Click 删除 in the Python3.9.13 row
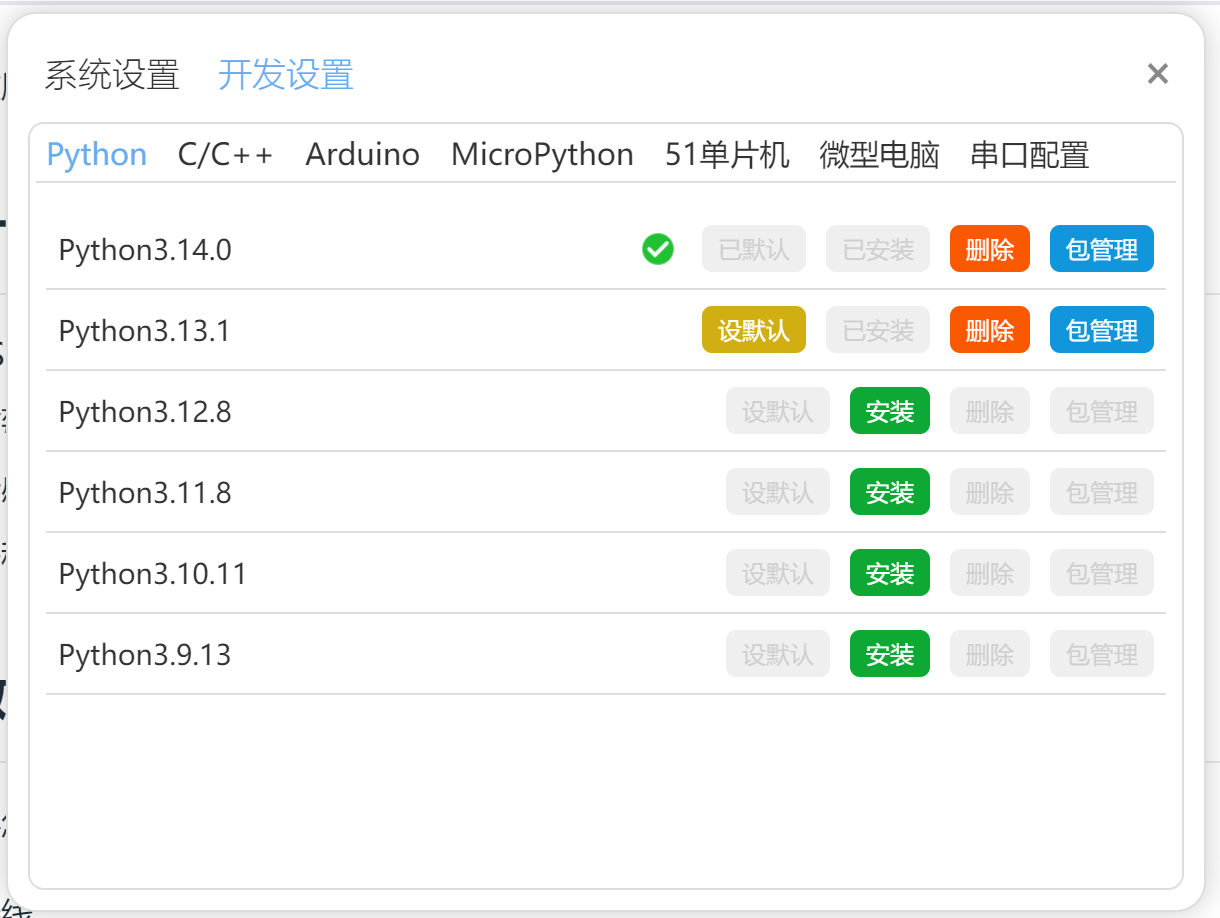The width and height of the screenshot is (1220, 918). pyautogui.click(x=990, y=654)
